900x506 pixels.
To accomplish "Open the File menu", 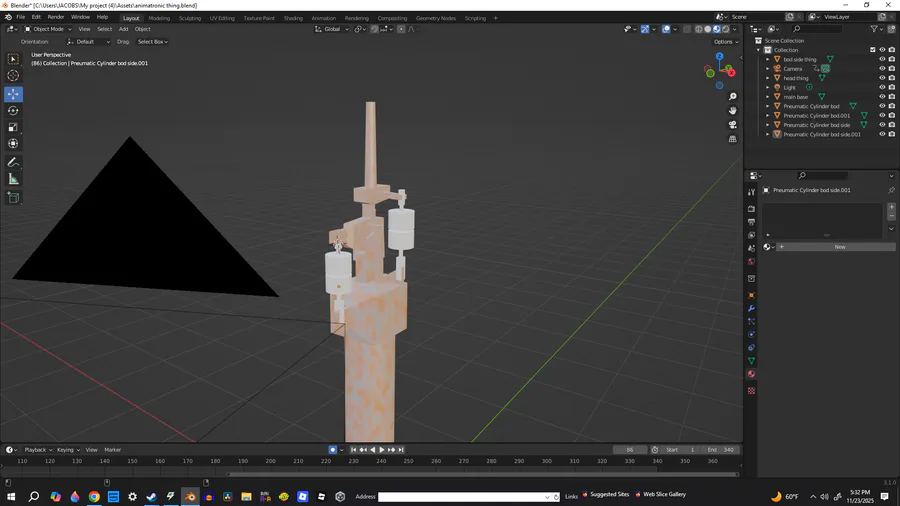I will point(21,17).
